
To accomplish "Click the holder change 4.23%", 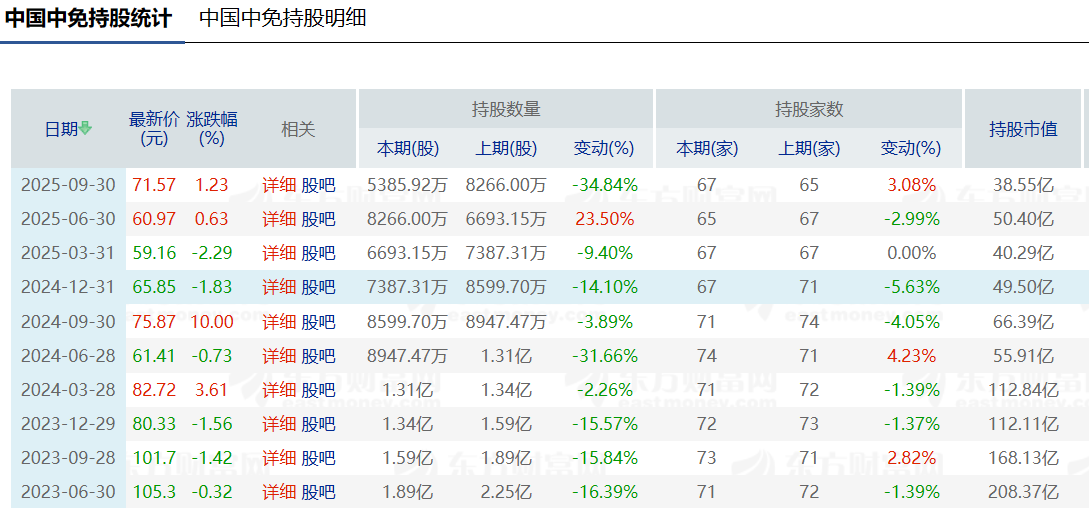I will click(x=911, y=356).
